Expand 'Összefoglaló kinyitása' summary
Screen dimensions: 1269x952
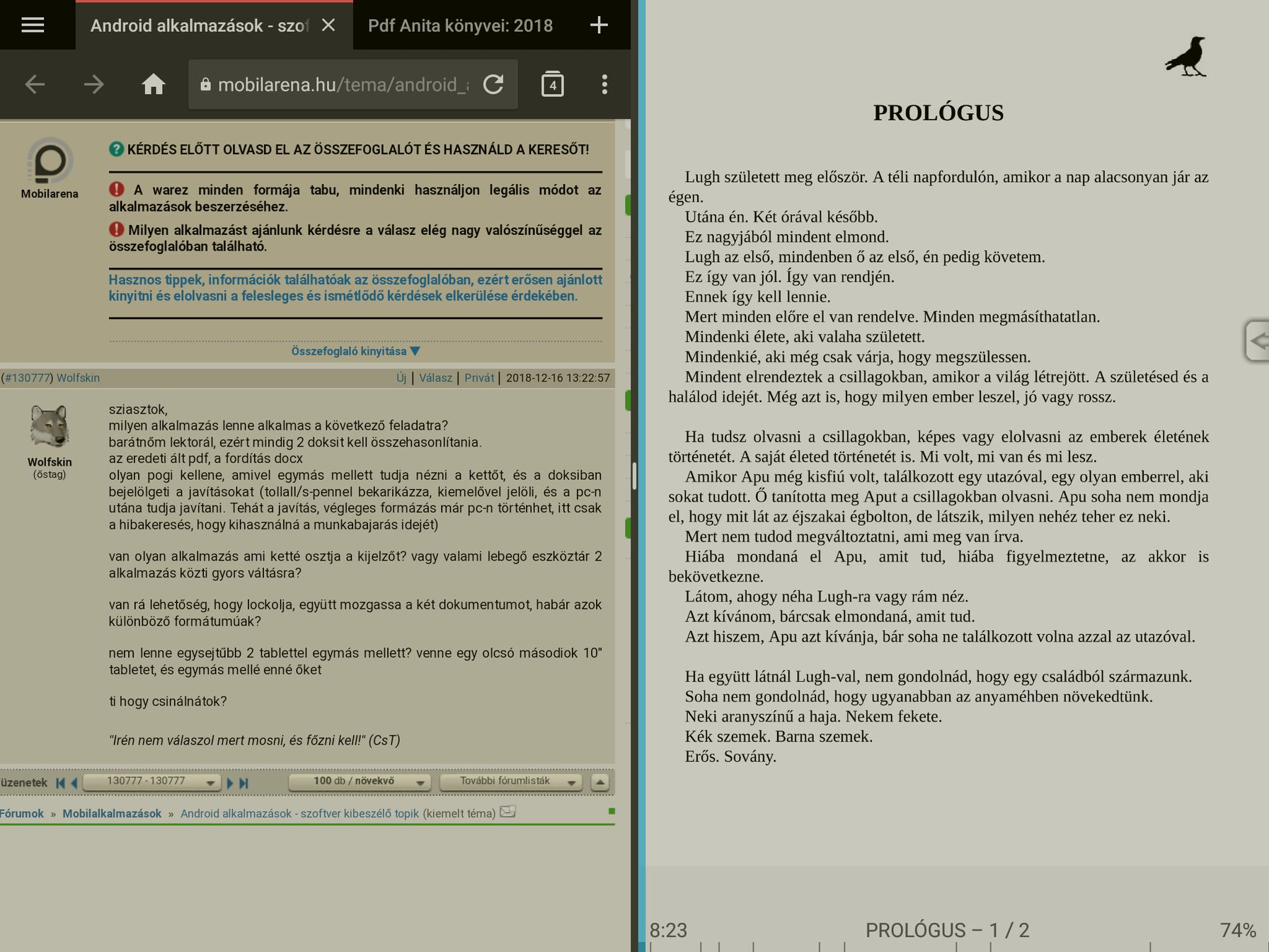pos(355,351)
